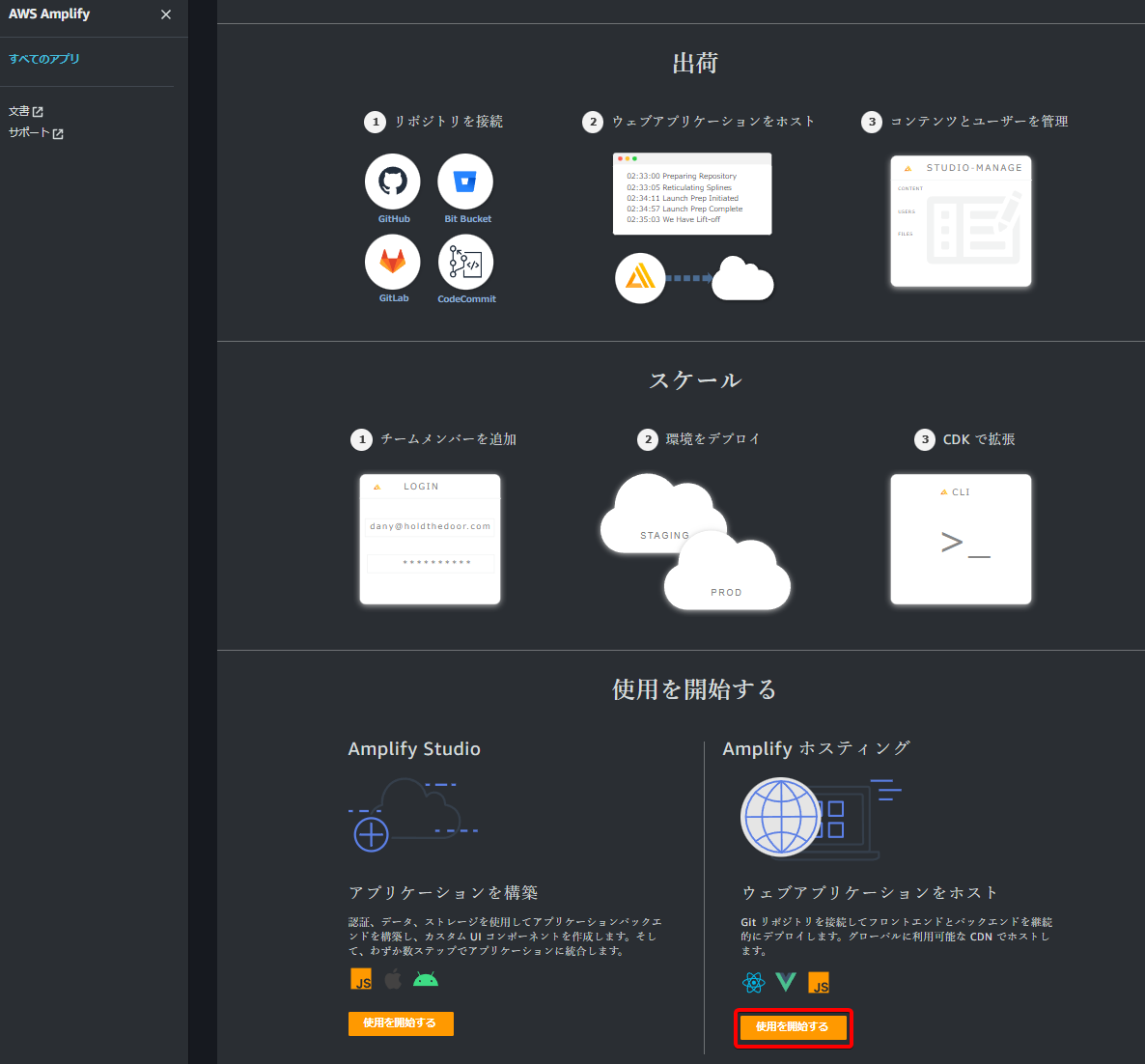Click the CodeCommit icon
Viewport: 1145px width, 1064px height.
click(466, 262)
